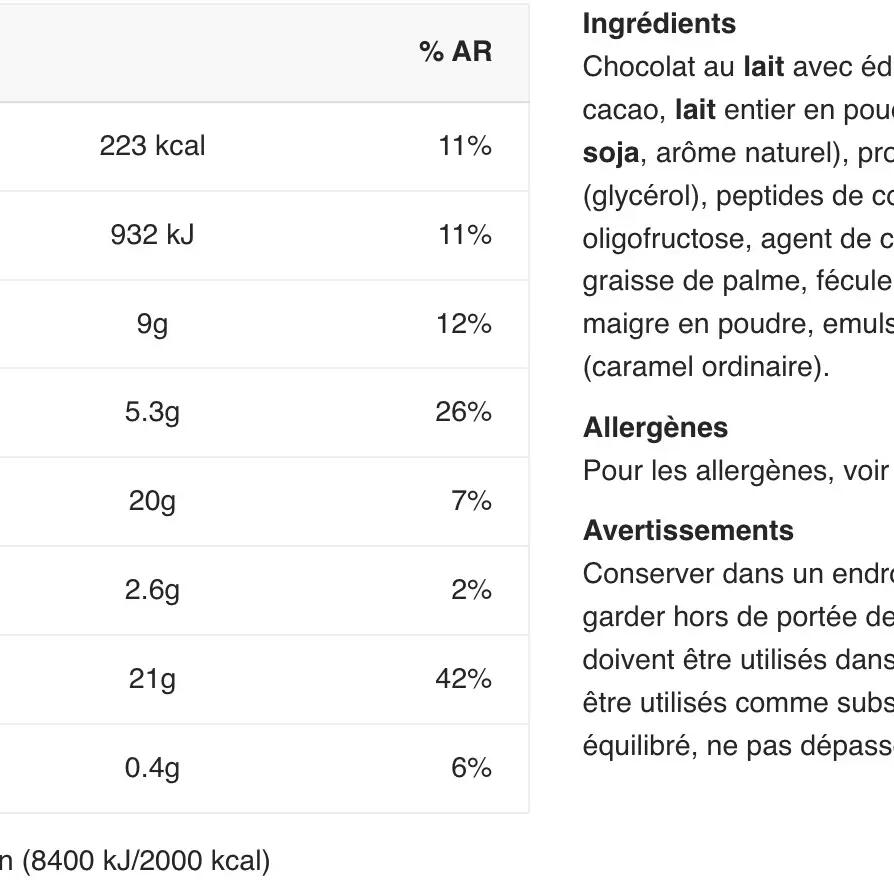
Task: Select the 9g table cell
Action: pos(152,324)
